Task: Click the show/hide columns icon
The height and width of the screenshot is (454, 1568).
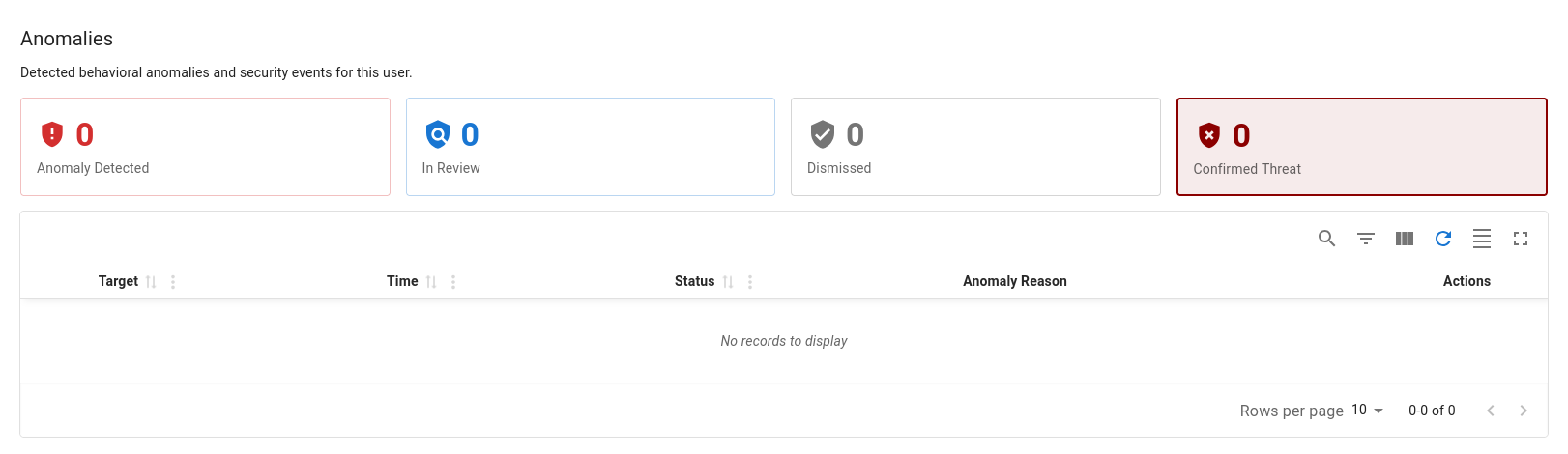Action: click(x=1405, y=239)
